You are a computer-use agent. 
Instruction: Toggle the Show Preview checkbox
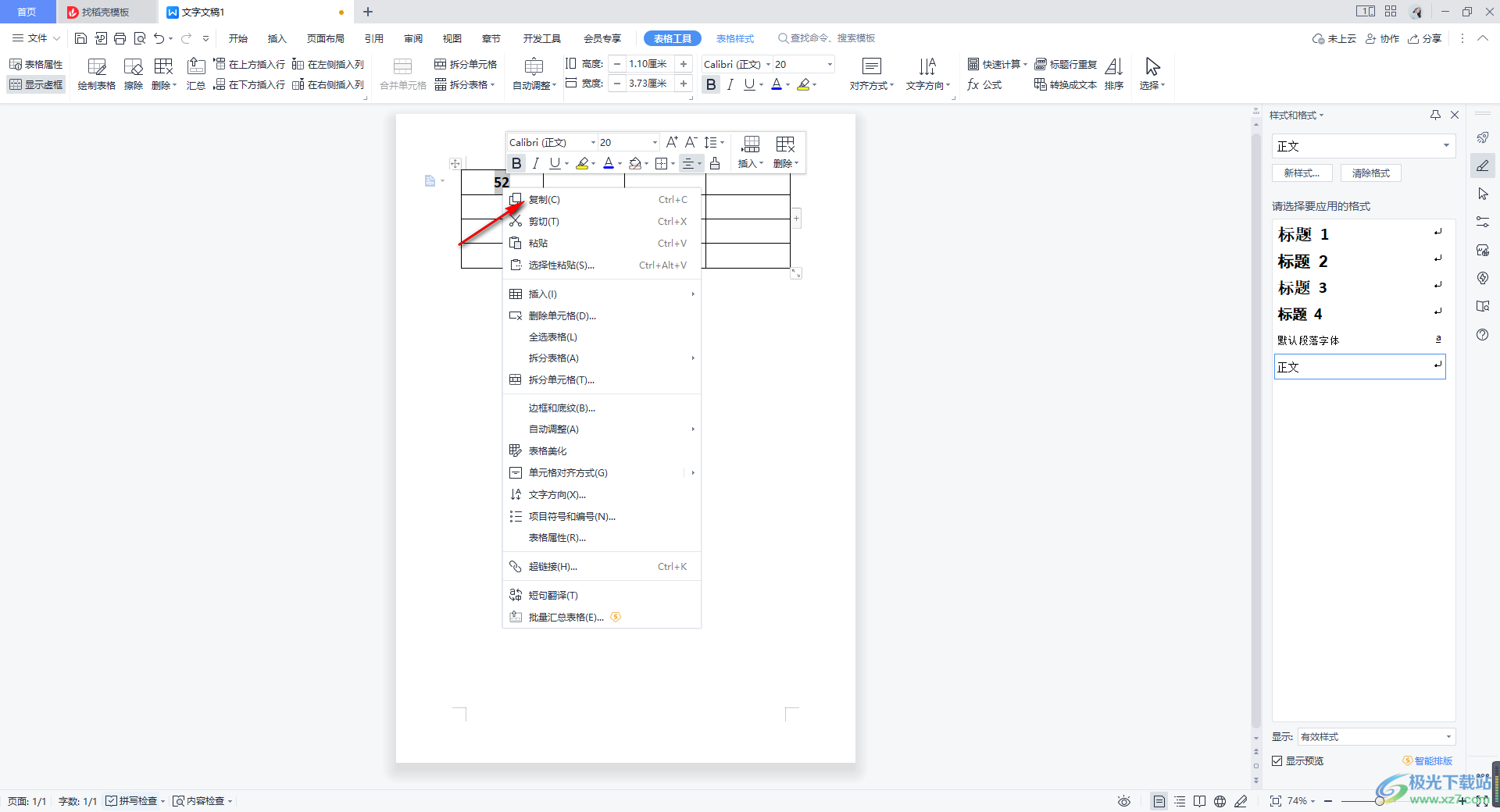click(x=1277, y=760)
